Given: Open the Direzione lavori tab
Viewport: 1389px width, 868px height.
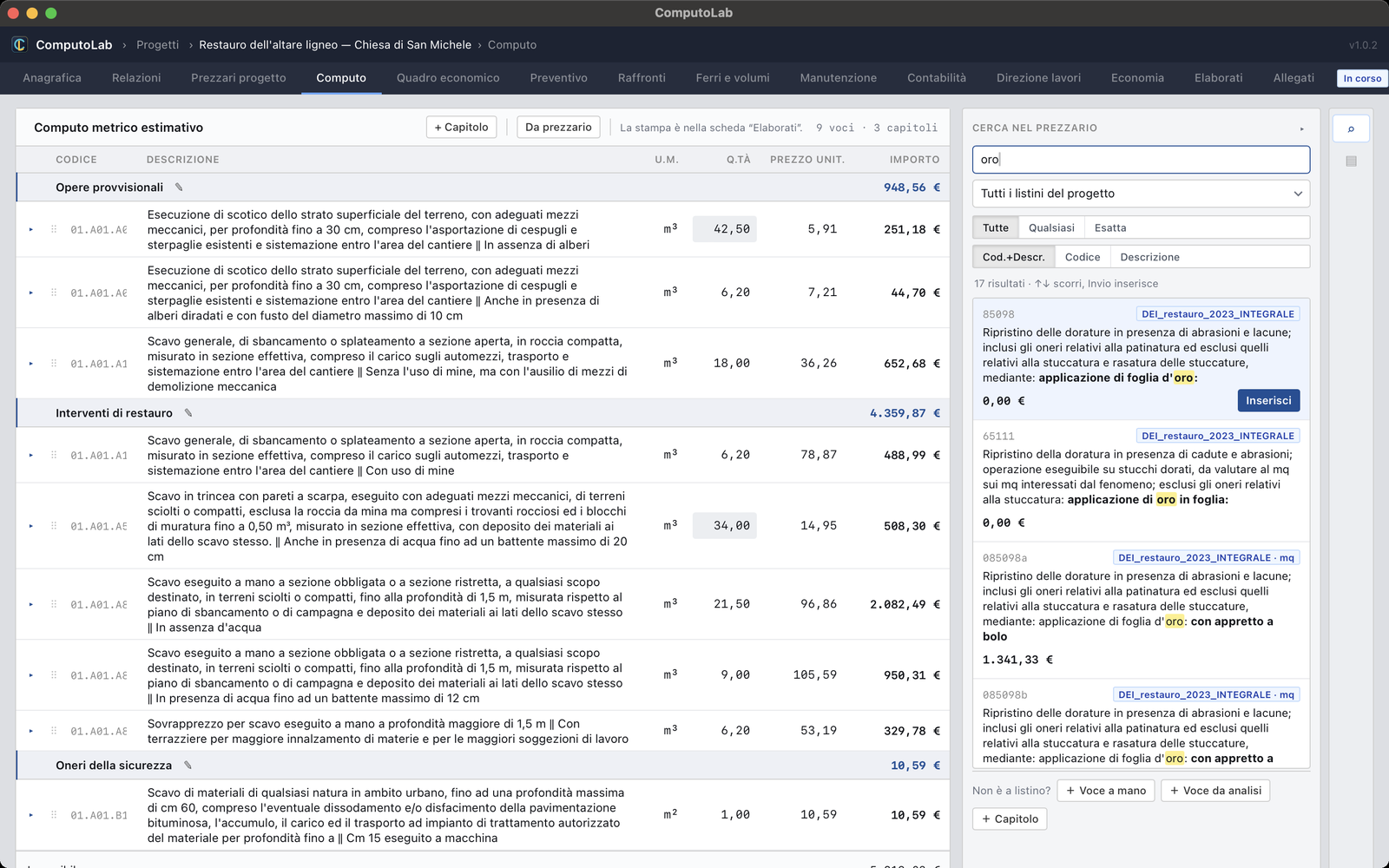Looking at the screenshot, I should point(1038,78).
